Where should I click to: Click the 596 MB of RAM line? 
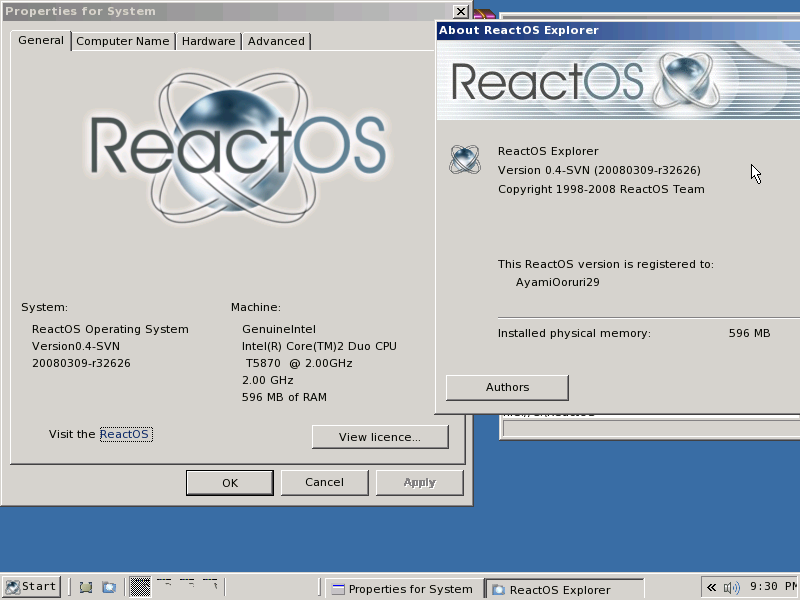284,397
